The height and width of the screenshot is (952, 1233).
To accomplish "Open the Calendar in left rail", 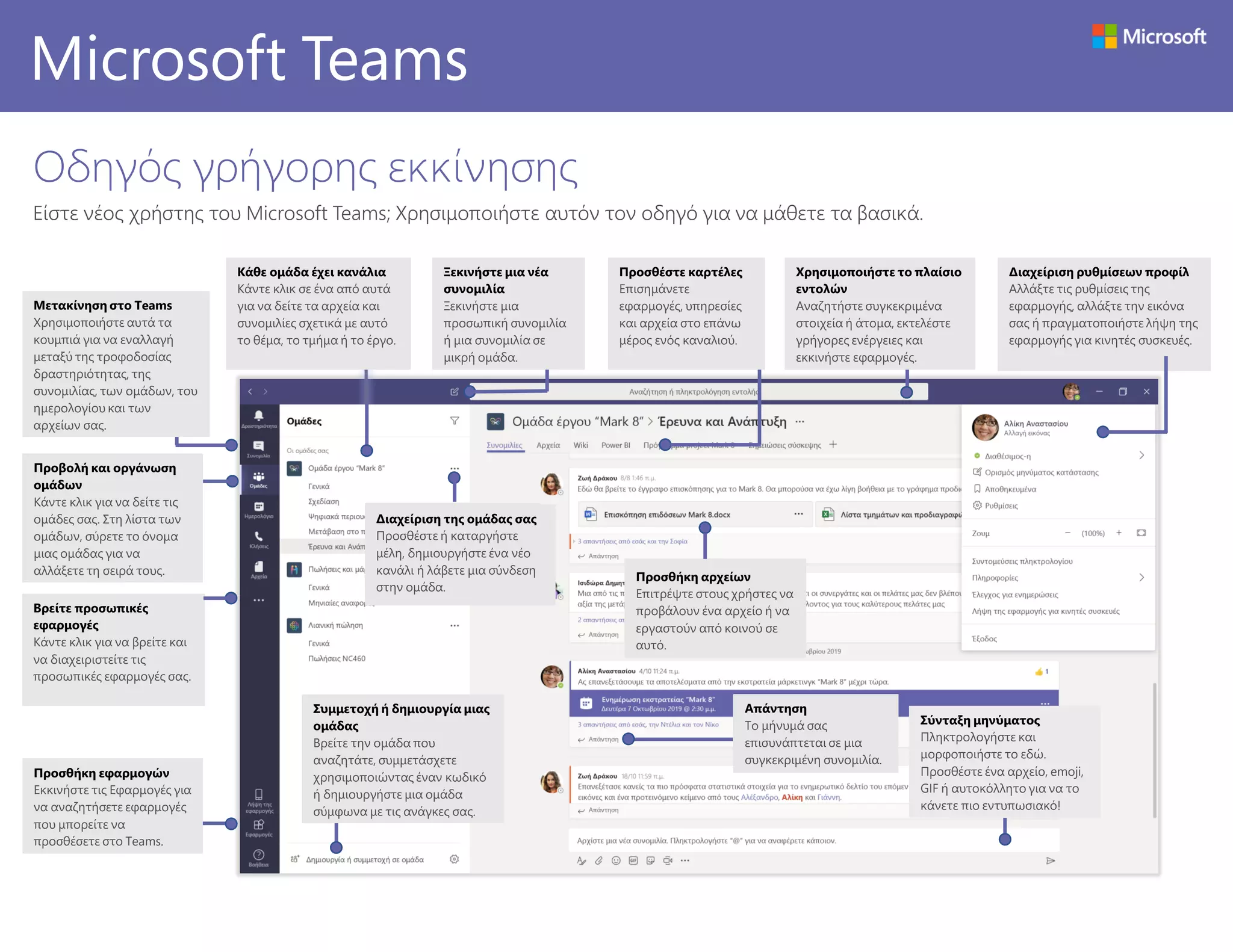I will [259, 508].
